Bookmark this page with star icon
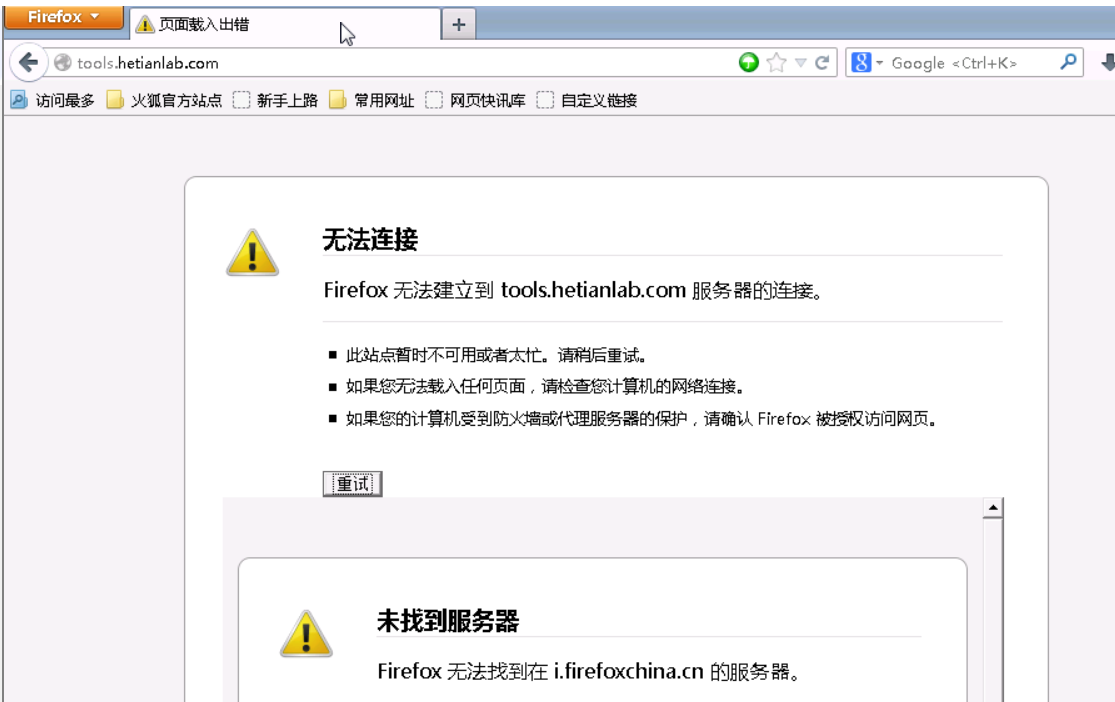The width and height of the screenshot is (1115, 702). coord(777,63)
